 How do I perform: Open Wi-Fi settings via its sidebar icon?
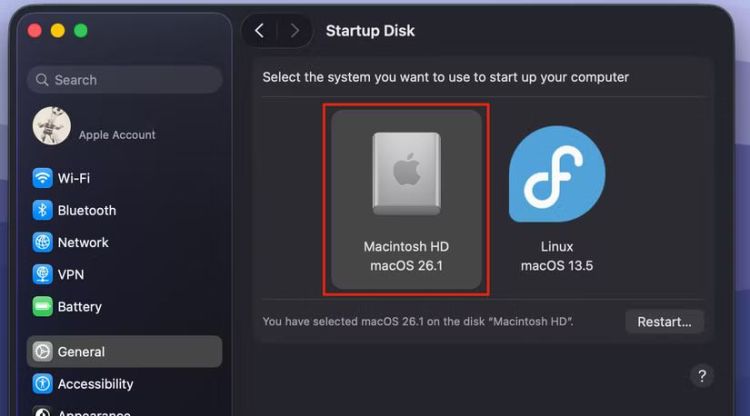click(43, 178)
